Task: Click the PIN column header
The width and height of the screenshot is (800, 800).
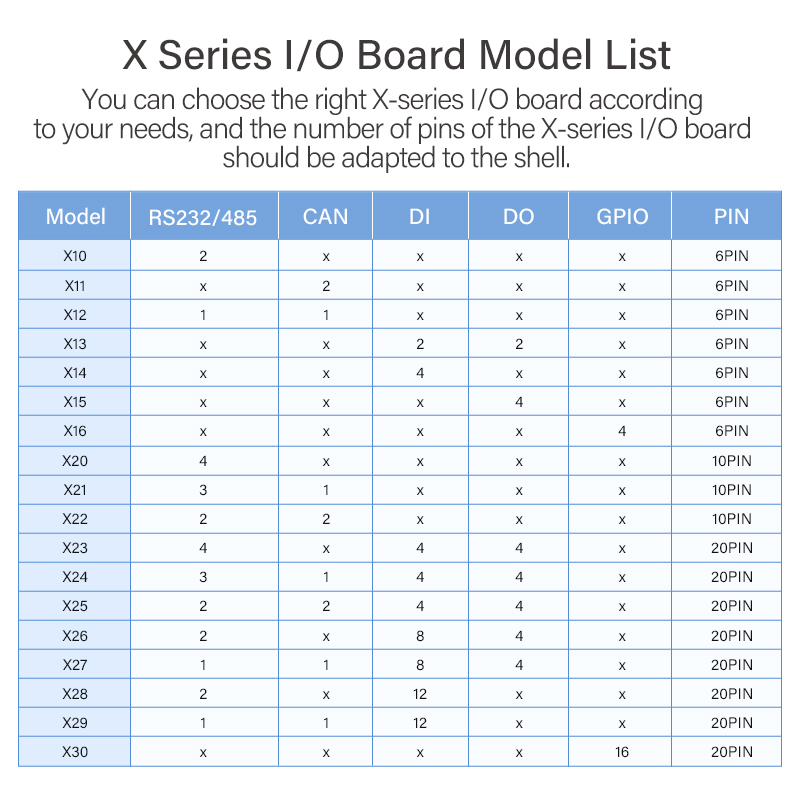Action: (731, 216)
